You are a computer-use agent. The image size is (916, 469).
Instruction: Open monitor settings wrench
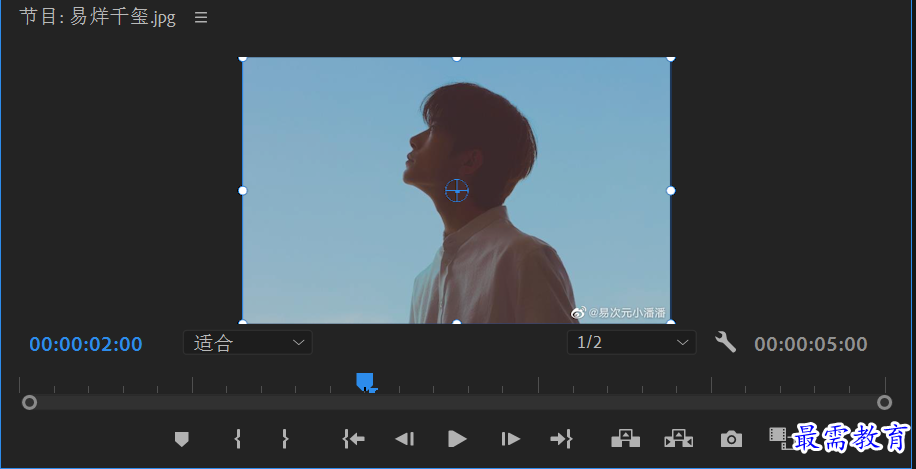pos(726,342)
